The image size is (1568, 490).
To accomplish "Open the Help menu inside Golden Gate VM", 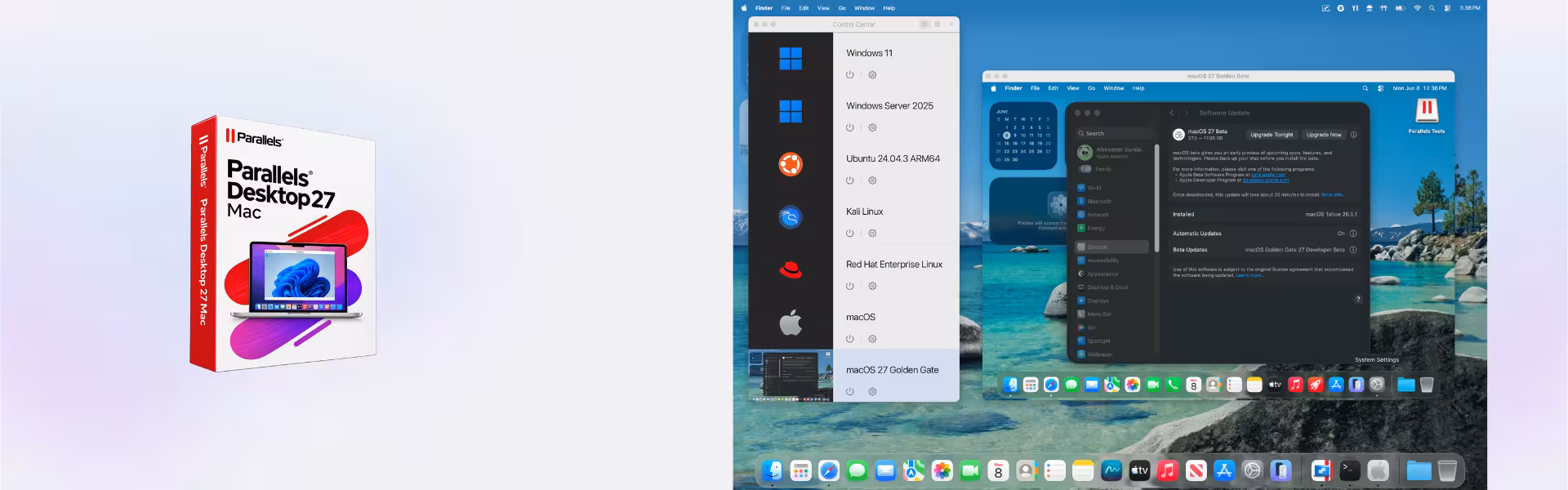I will 1138,88.
